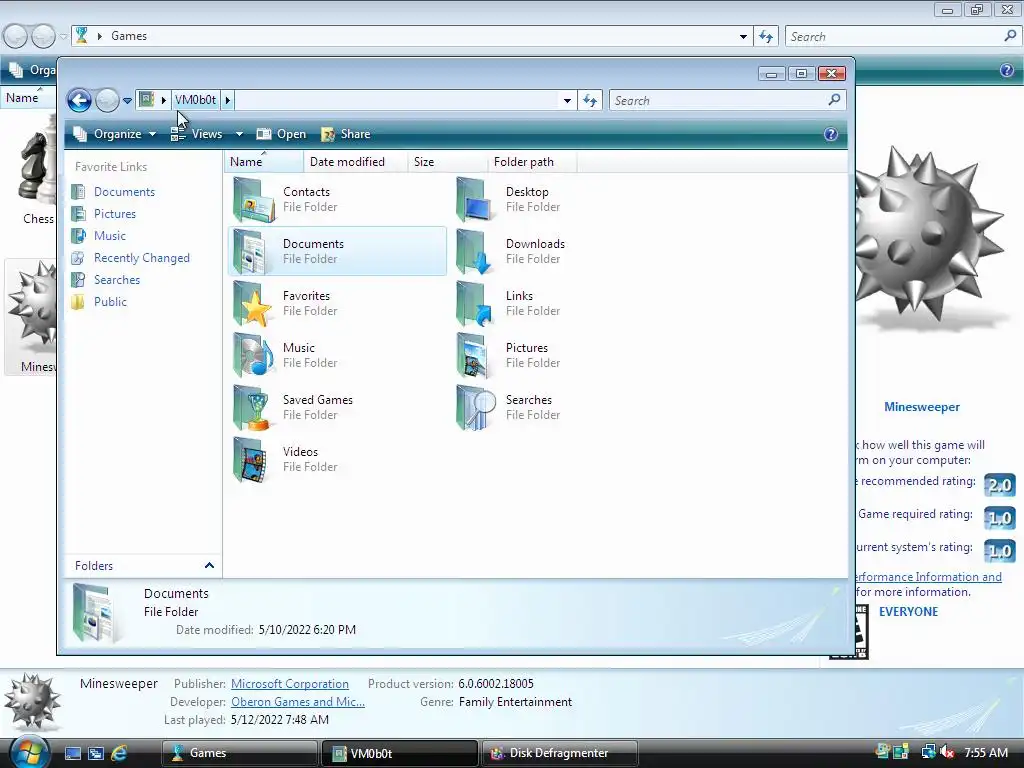Open the Downloads folder icon

(x=475, y=251)
